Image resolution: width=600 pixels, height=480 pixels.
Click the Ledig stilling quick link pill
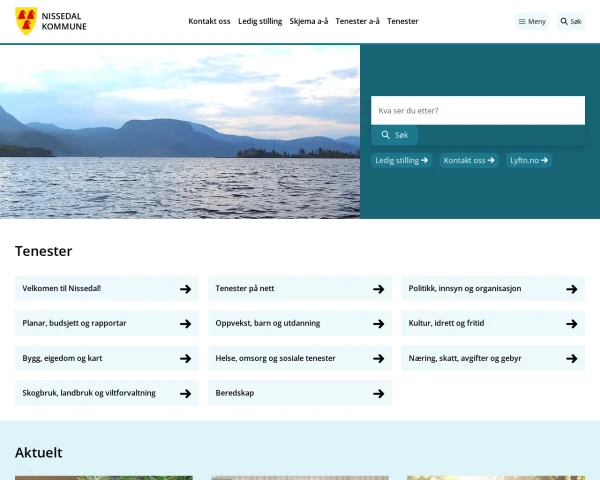[x=401, y=160]
